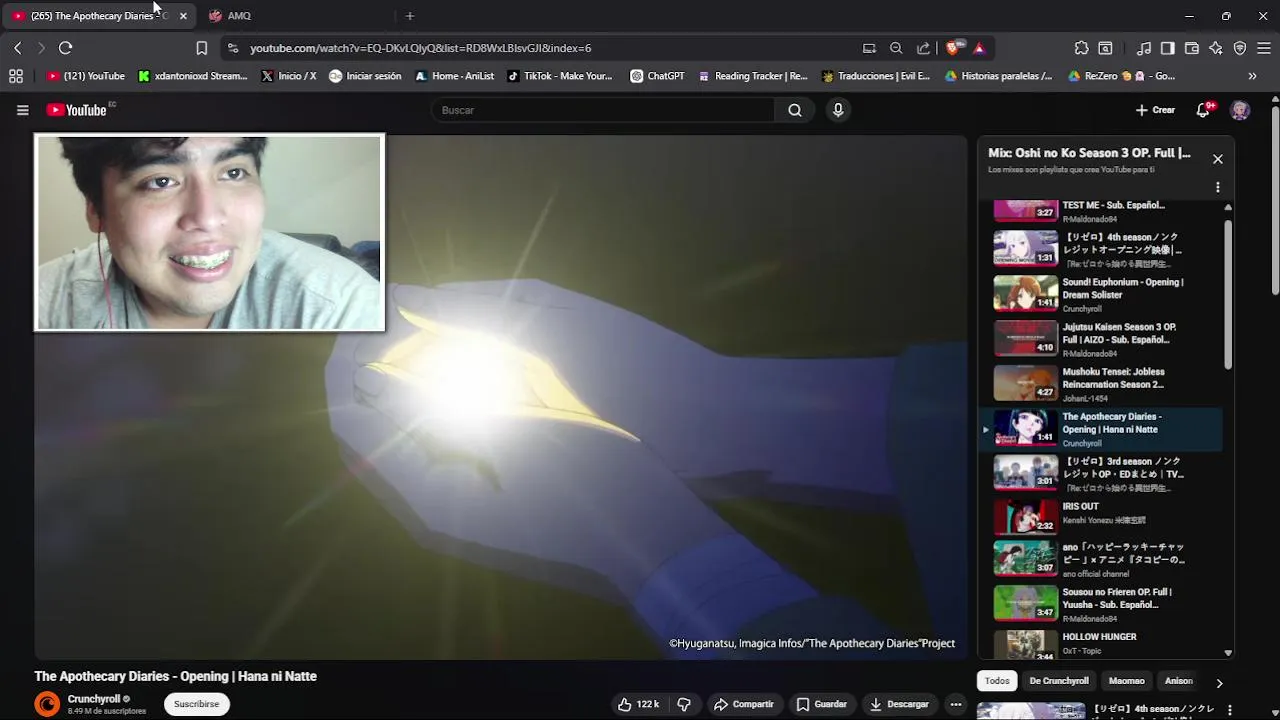The width and height of the screenshot is (1280, 720).
Task: Go to the YouTube home logo
Action: (x=77, y=110)
